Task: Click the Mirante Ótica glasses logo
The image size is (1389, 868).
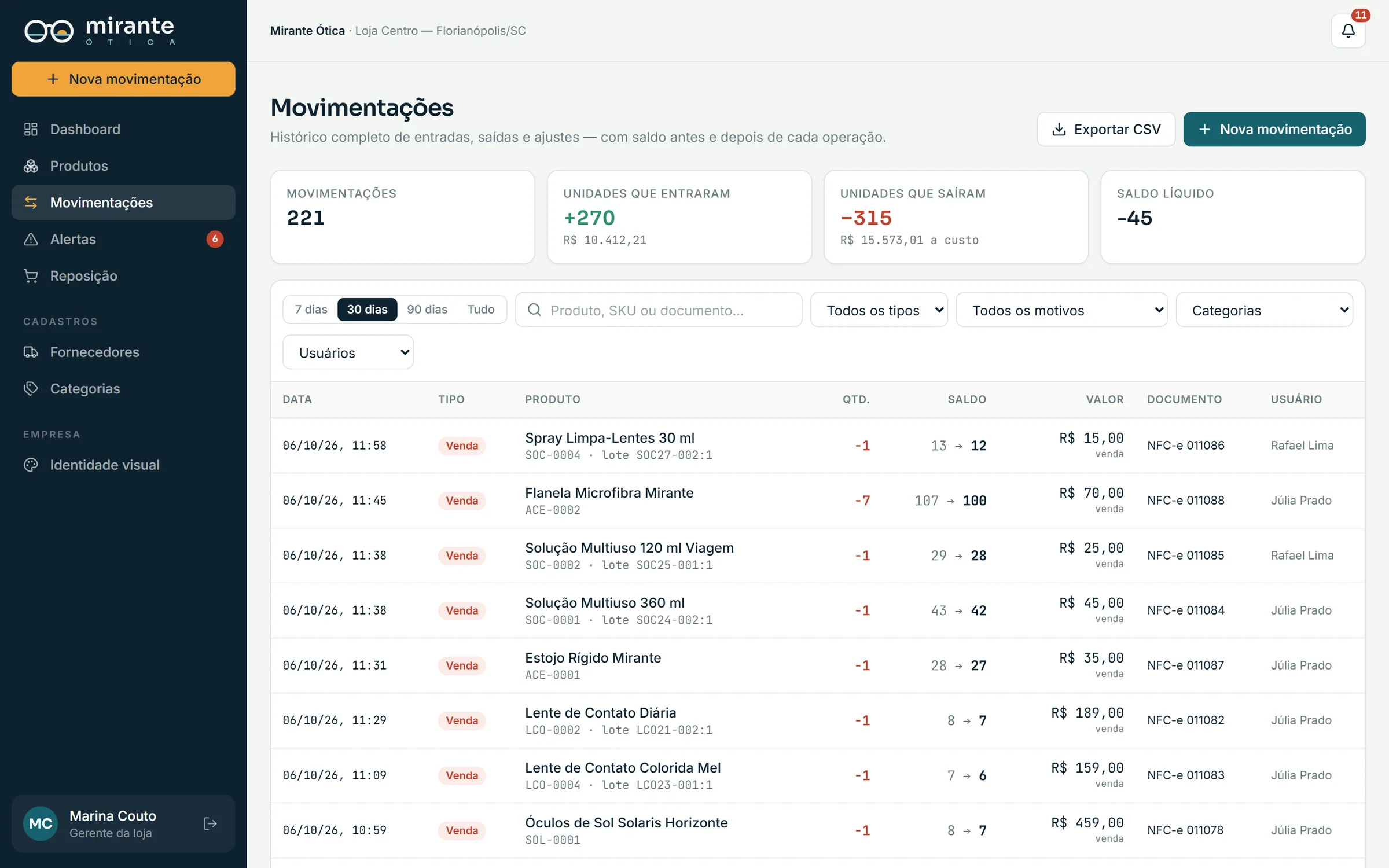Action: tap(49, 31)
